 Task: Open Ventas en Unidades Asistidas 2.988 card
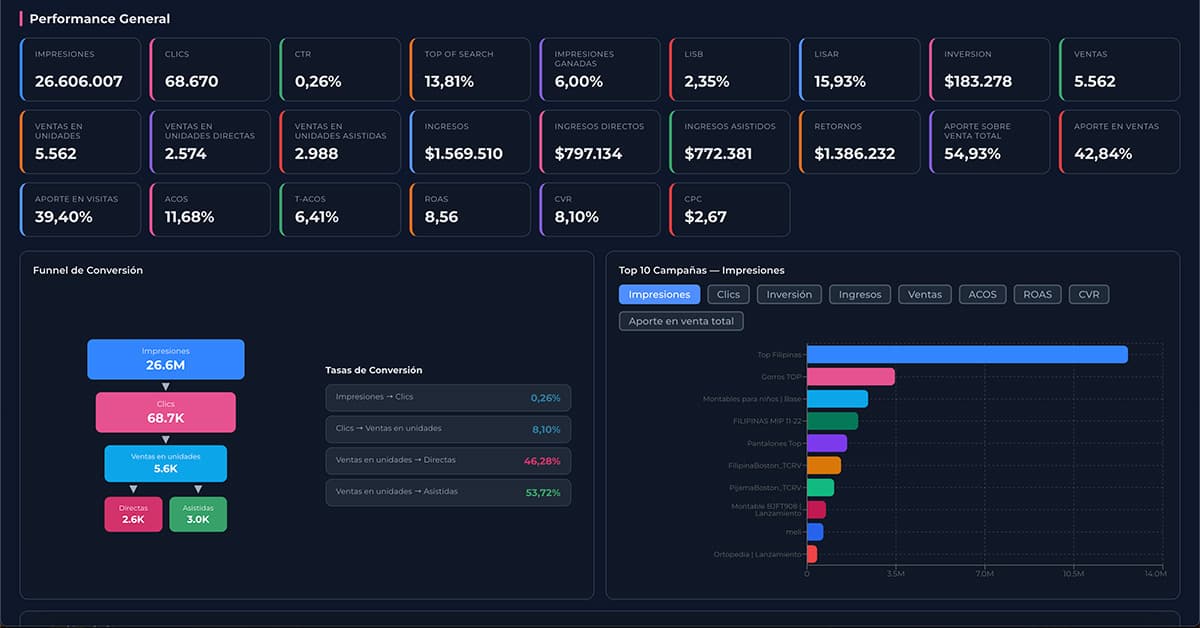tap(340, 142)
